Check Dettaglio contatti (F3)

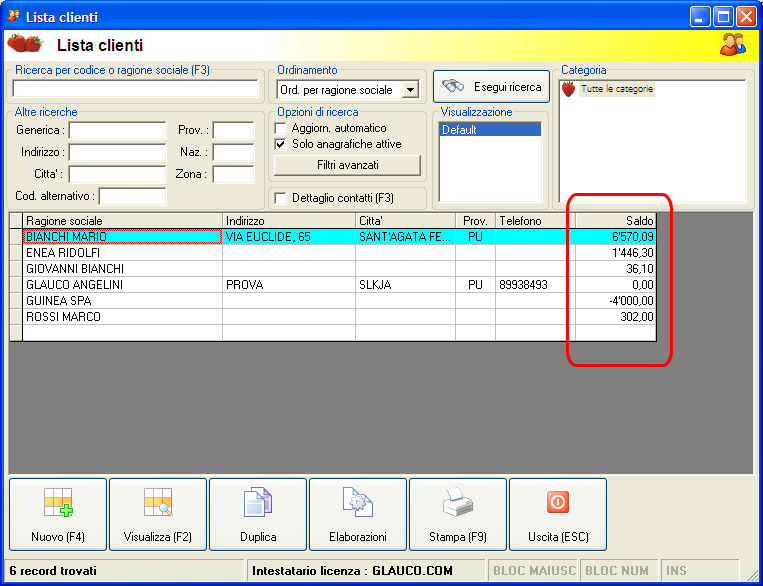point(280,198)
